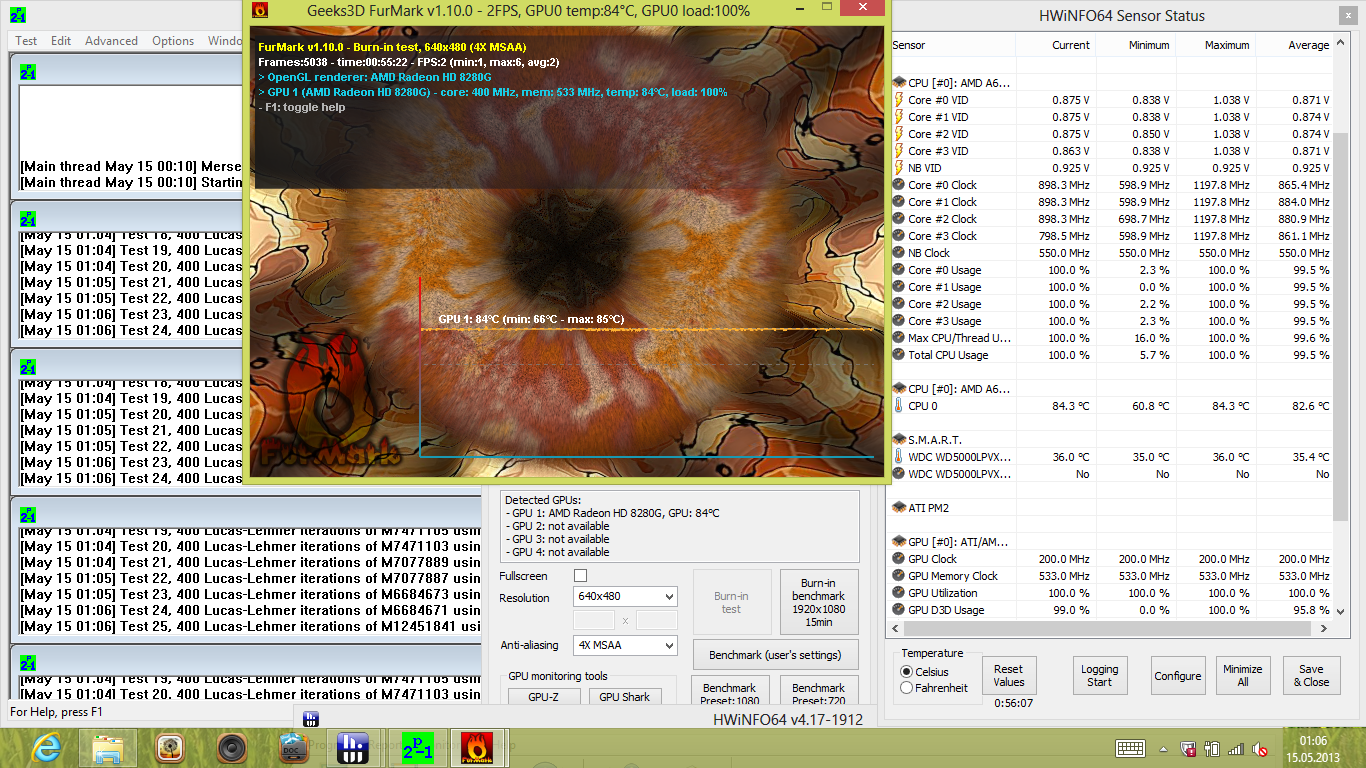
Task: Click the Prime95 icon in the main title bar
Action: (19, 14)
